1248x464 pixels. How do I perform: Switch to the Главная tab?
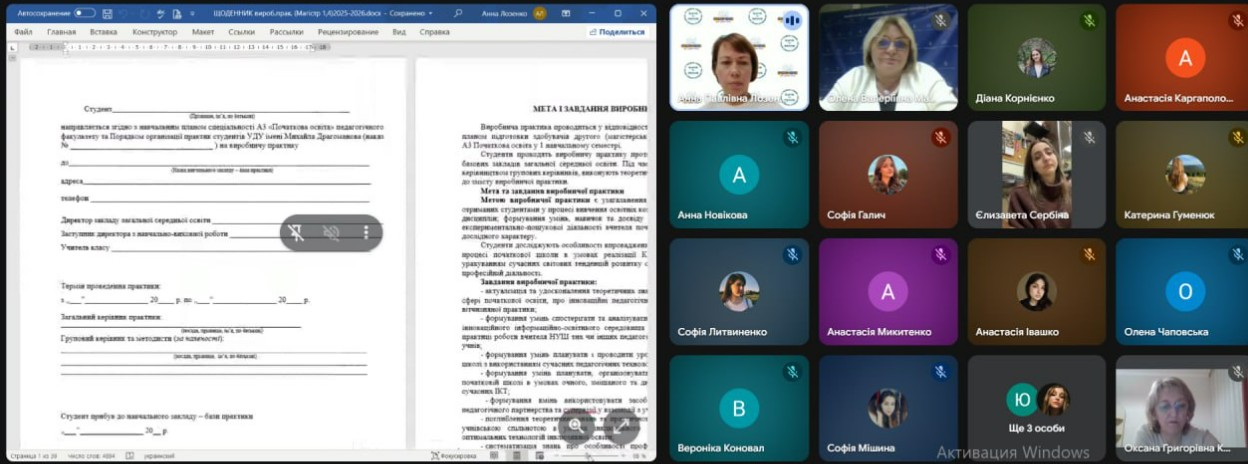61,32
